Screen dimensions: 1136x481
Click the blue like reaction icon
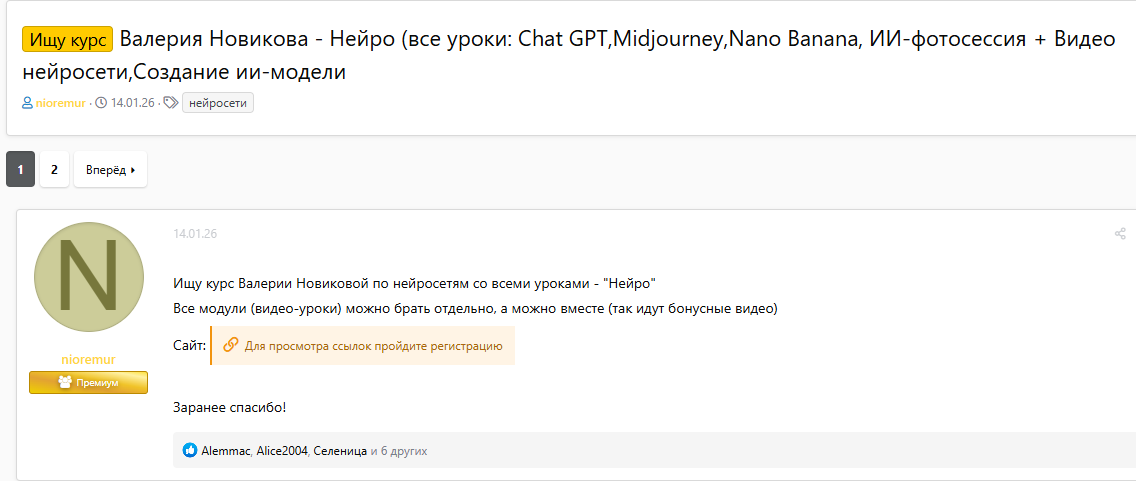[190, 451]
